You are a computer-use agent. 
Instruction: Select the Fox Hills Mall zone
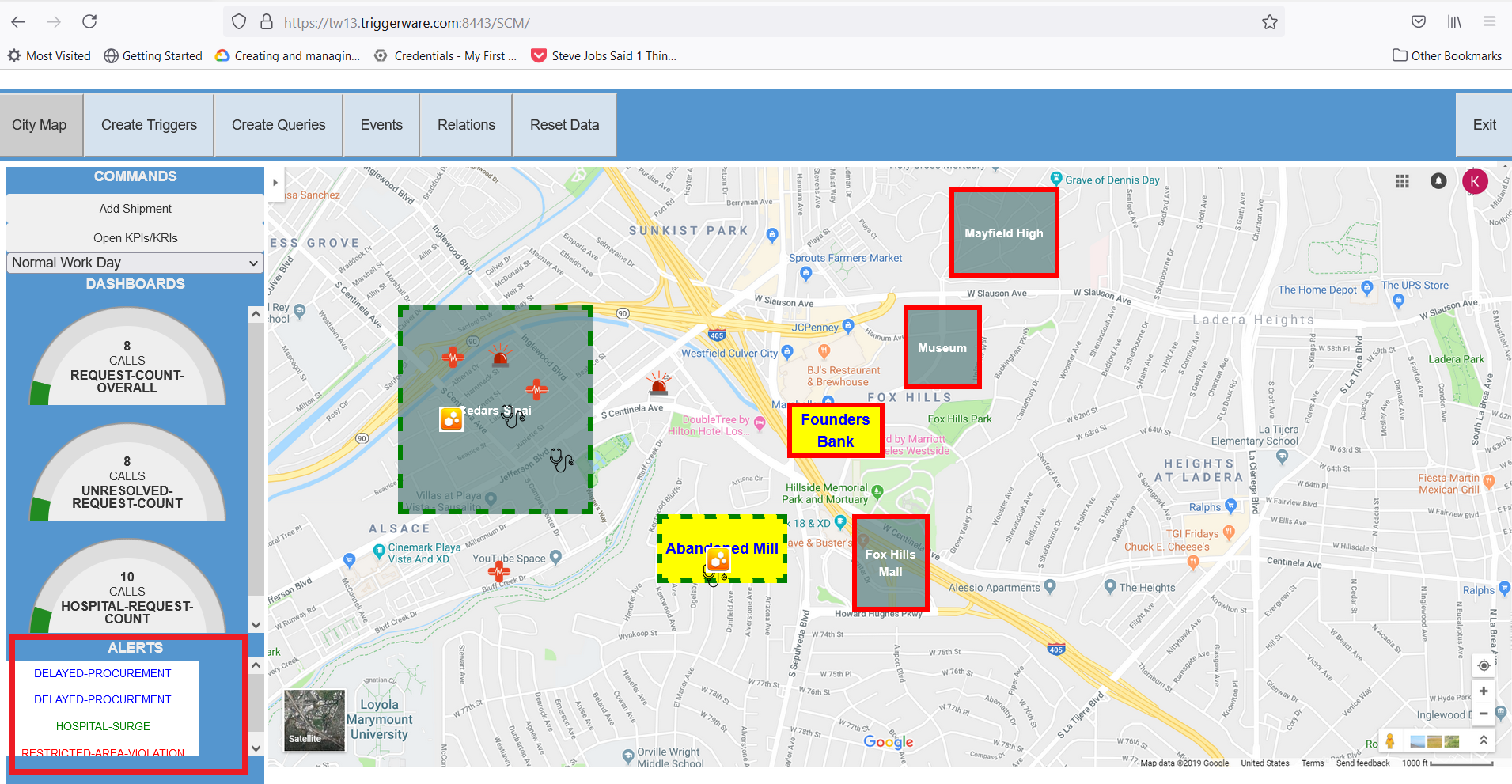[x=890, y=562]
